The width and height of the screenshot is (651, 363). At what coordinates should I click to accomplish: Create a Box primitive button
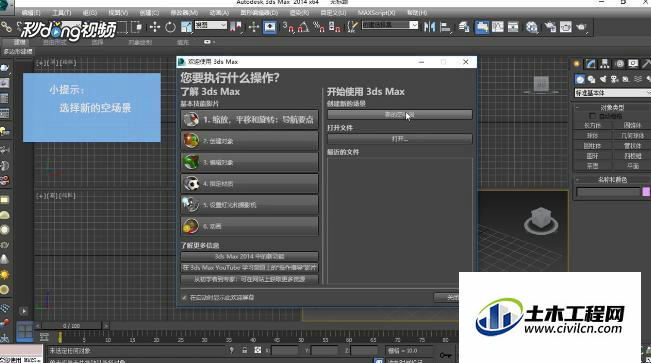(x=592, y=125)
